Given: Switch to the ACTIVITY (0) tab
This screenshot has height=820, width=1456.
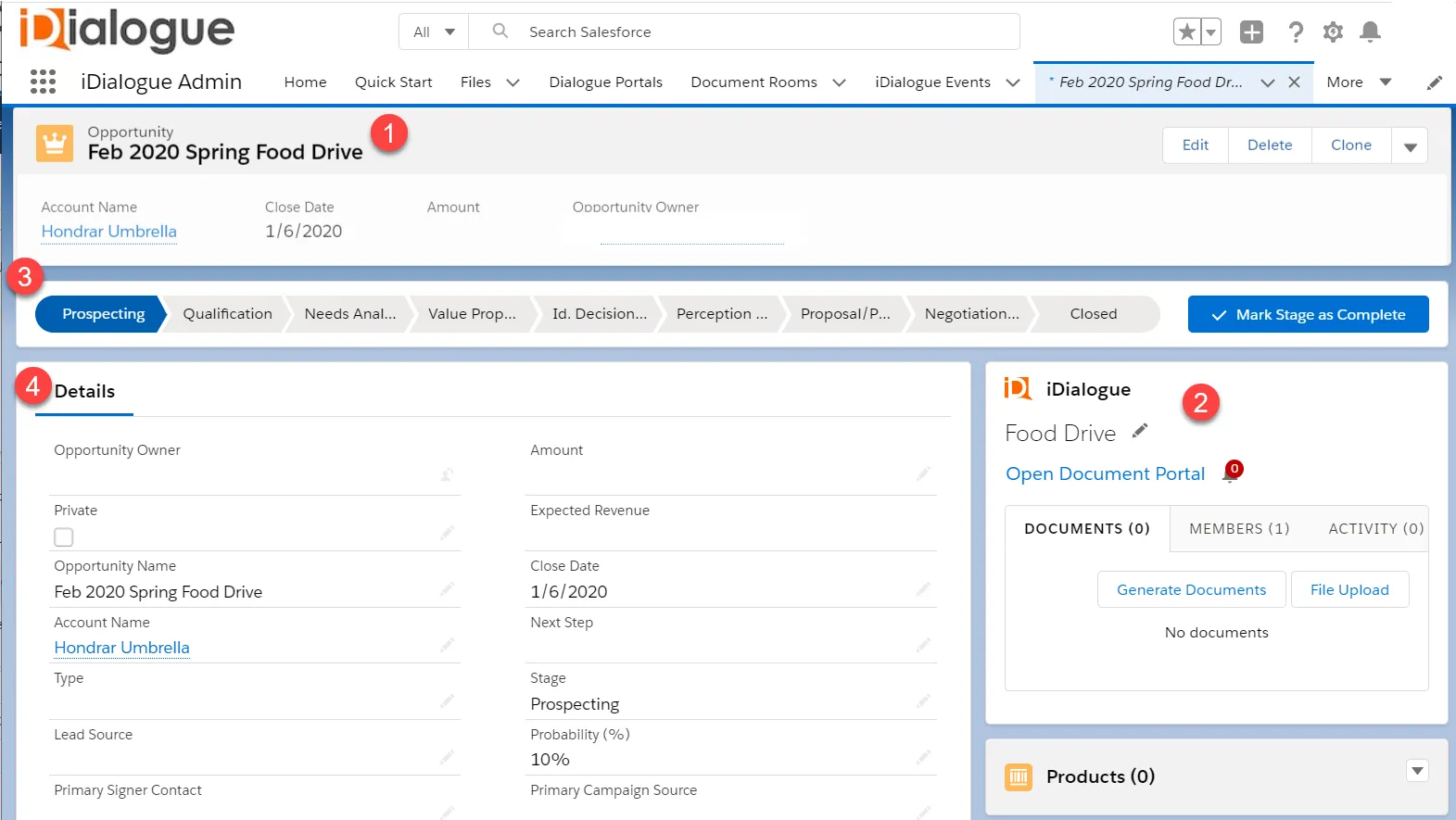Looking at the screenshot, I should pos(1375,528).
